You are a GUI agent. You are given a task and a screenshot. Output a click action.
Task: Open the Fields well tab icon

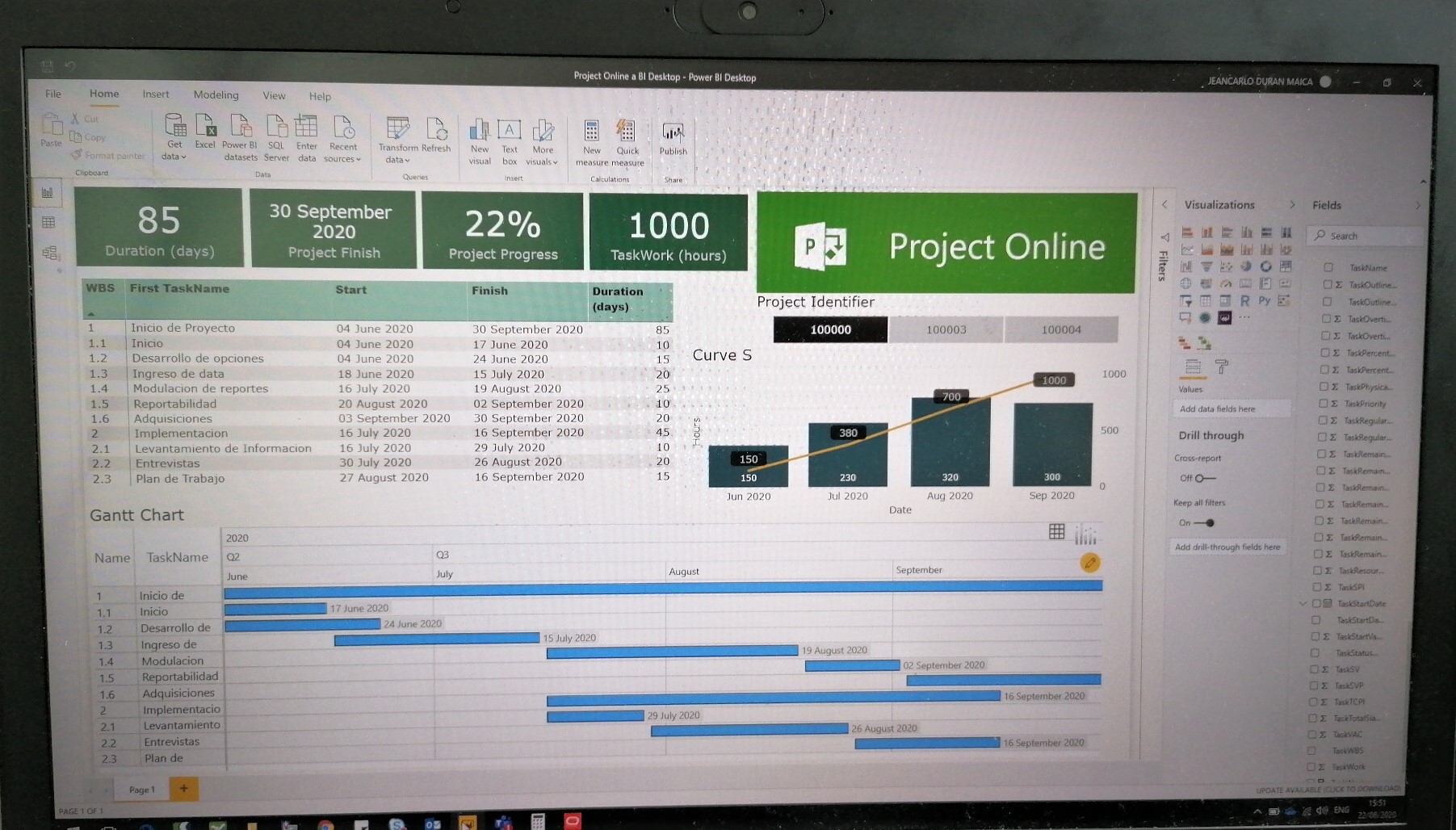[x=1193, y=367]
